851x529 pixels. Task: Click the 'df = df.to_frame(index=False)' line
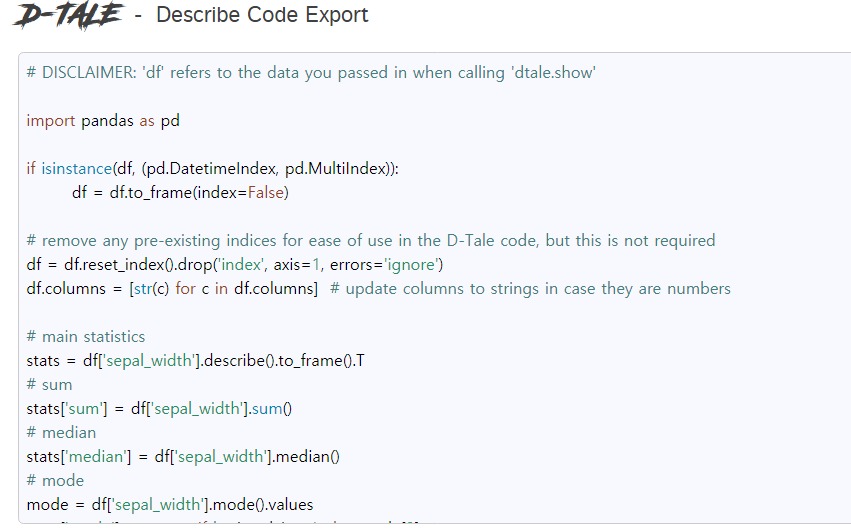[x=180, y=193]
